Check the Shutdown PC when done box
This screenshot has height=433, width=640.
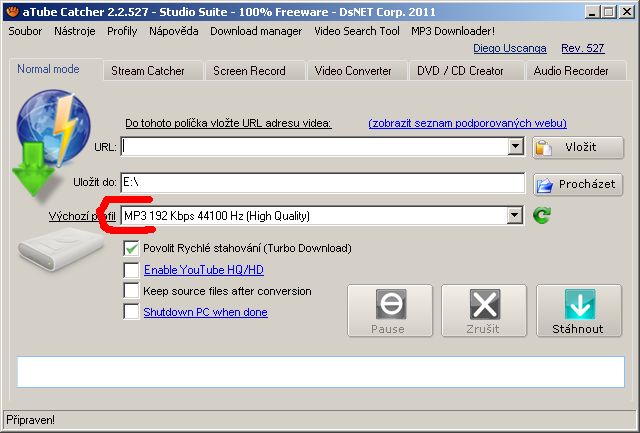pyautogui.click(x=131, y=312)
